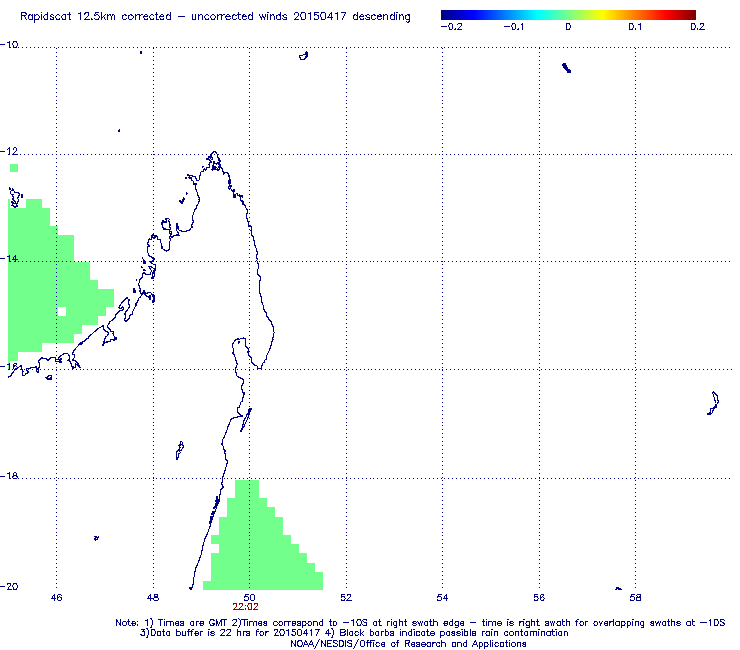
Task: Click the 50 longitude axis label
Action: pos(249,598)
